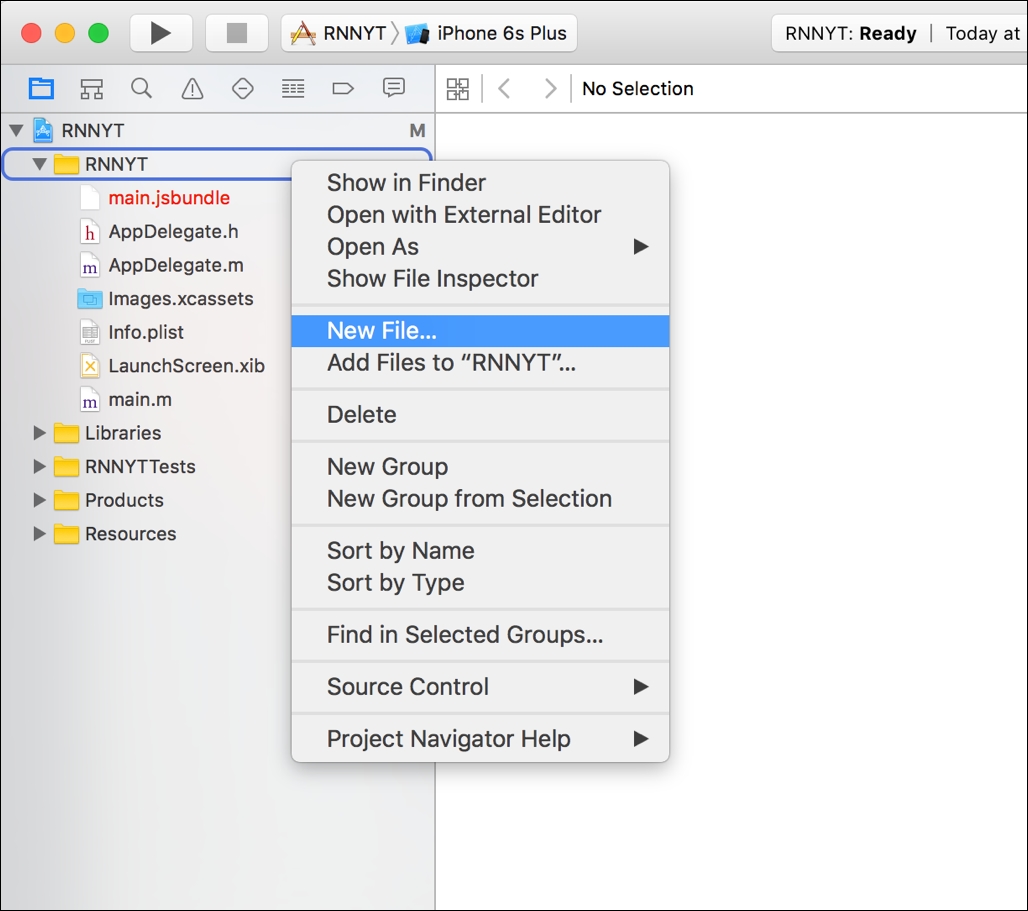1028x911 pixels.
Task: Select the RNNYT project file icon
Action: [x=43, y=130]
